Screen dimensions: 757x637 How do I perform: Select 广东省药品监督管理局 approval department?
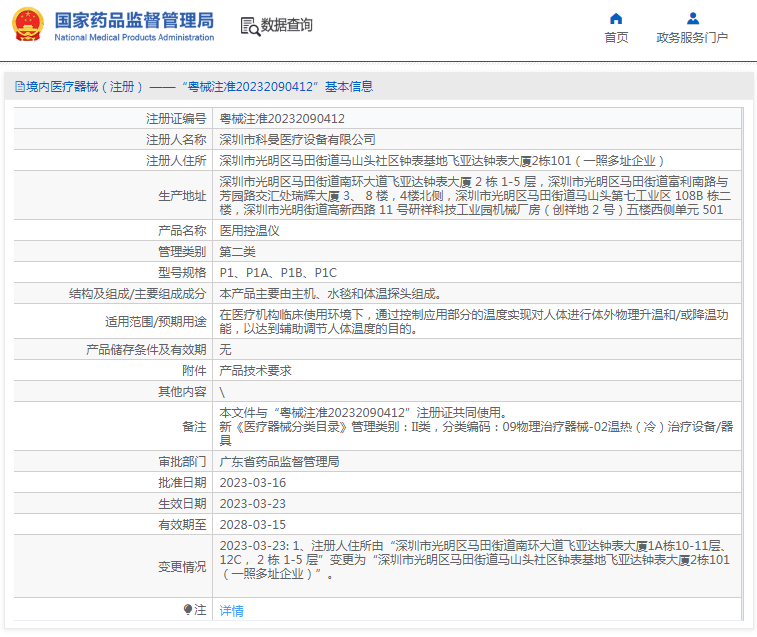280,462
